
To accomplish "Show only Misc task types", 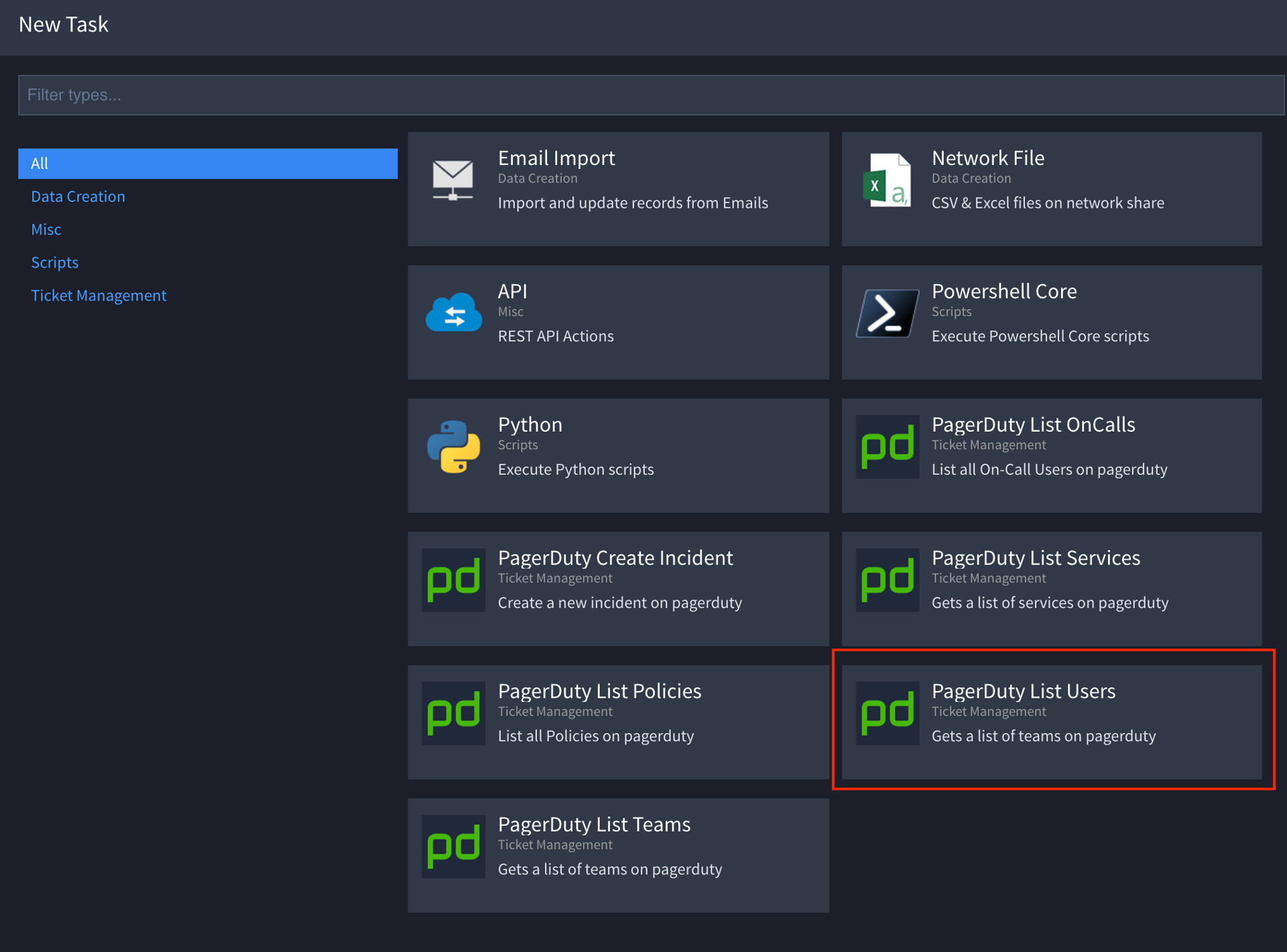I will (46, 229).
